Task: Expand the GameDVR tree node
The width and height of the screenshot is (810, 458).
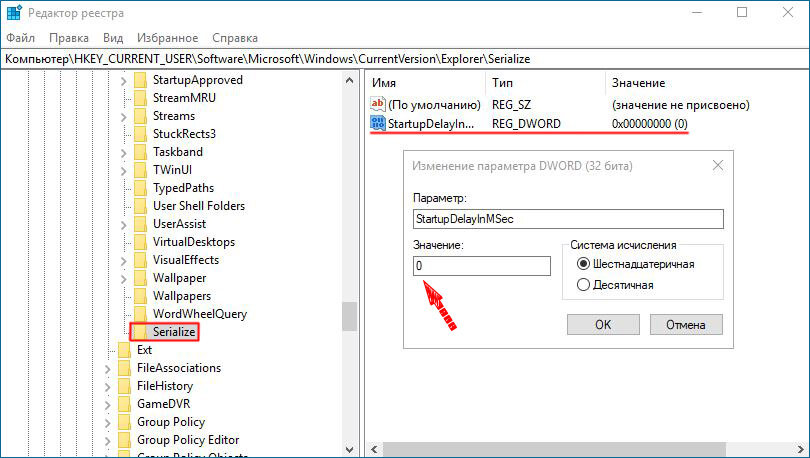Action: tap(107, 405)
